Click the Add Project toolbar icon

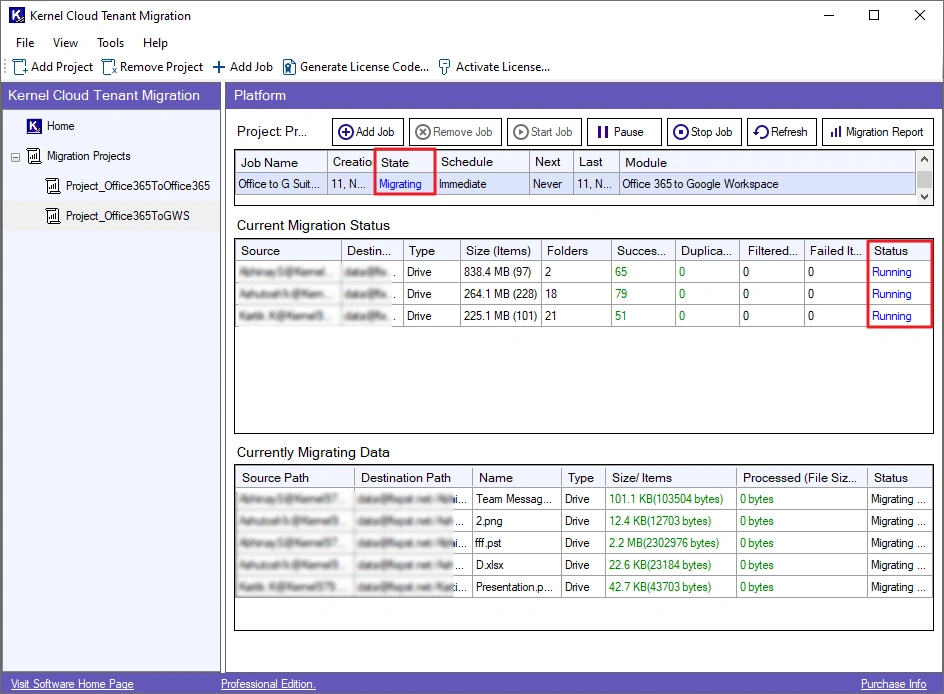coord(20,67)
